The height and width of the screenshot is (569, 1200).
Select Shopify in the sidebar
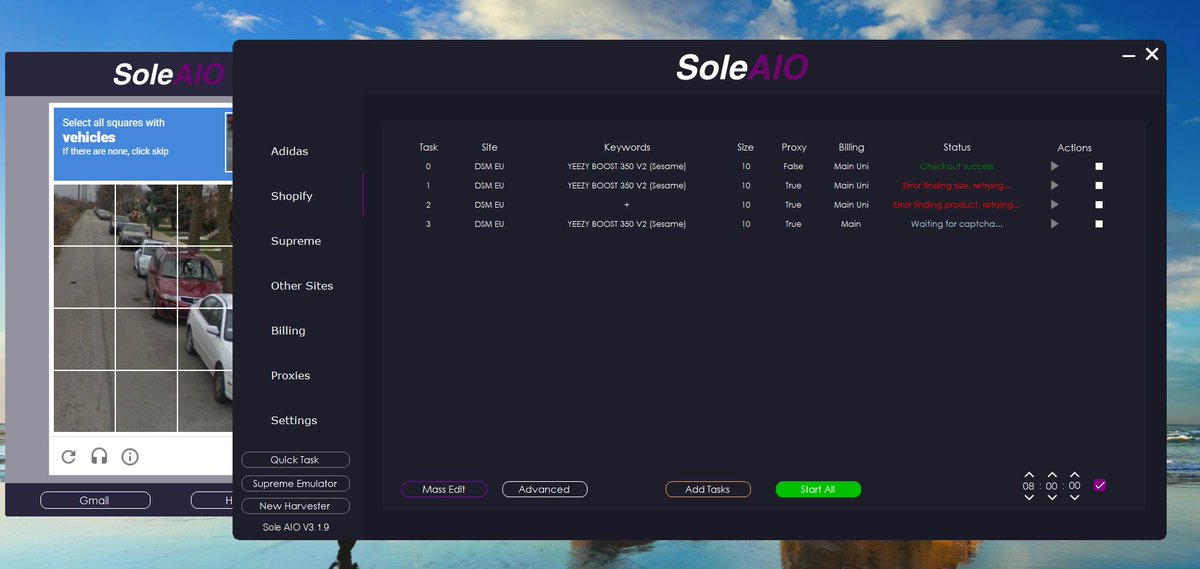coord(291,196)
